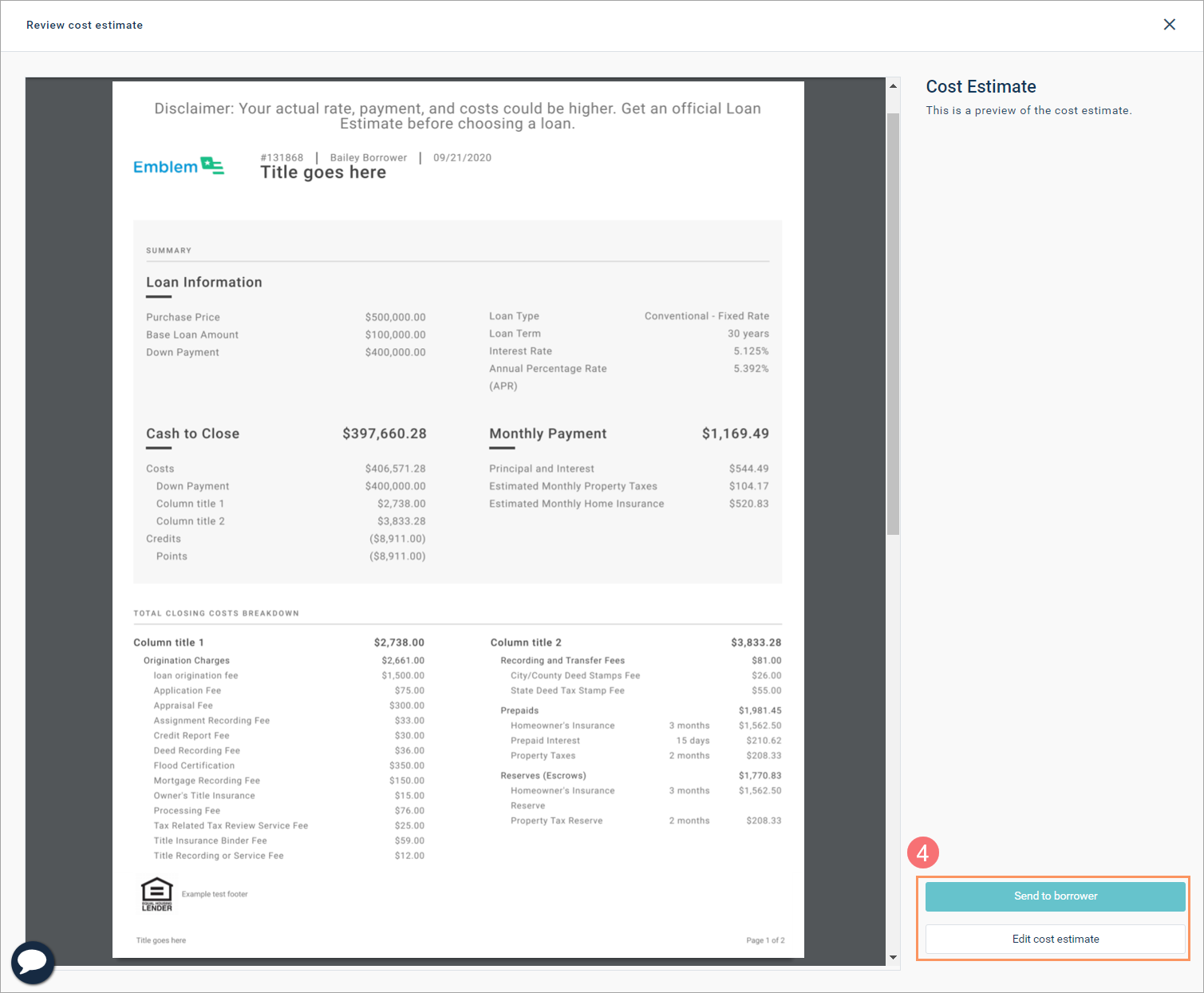1204x993 pixels.
Task: Click the preview vertical scrollbar thumb
Action: [893, 323]
